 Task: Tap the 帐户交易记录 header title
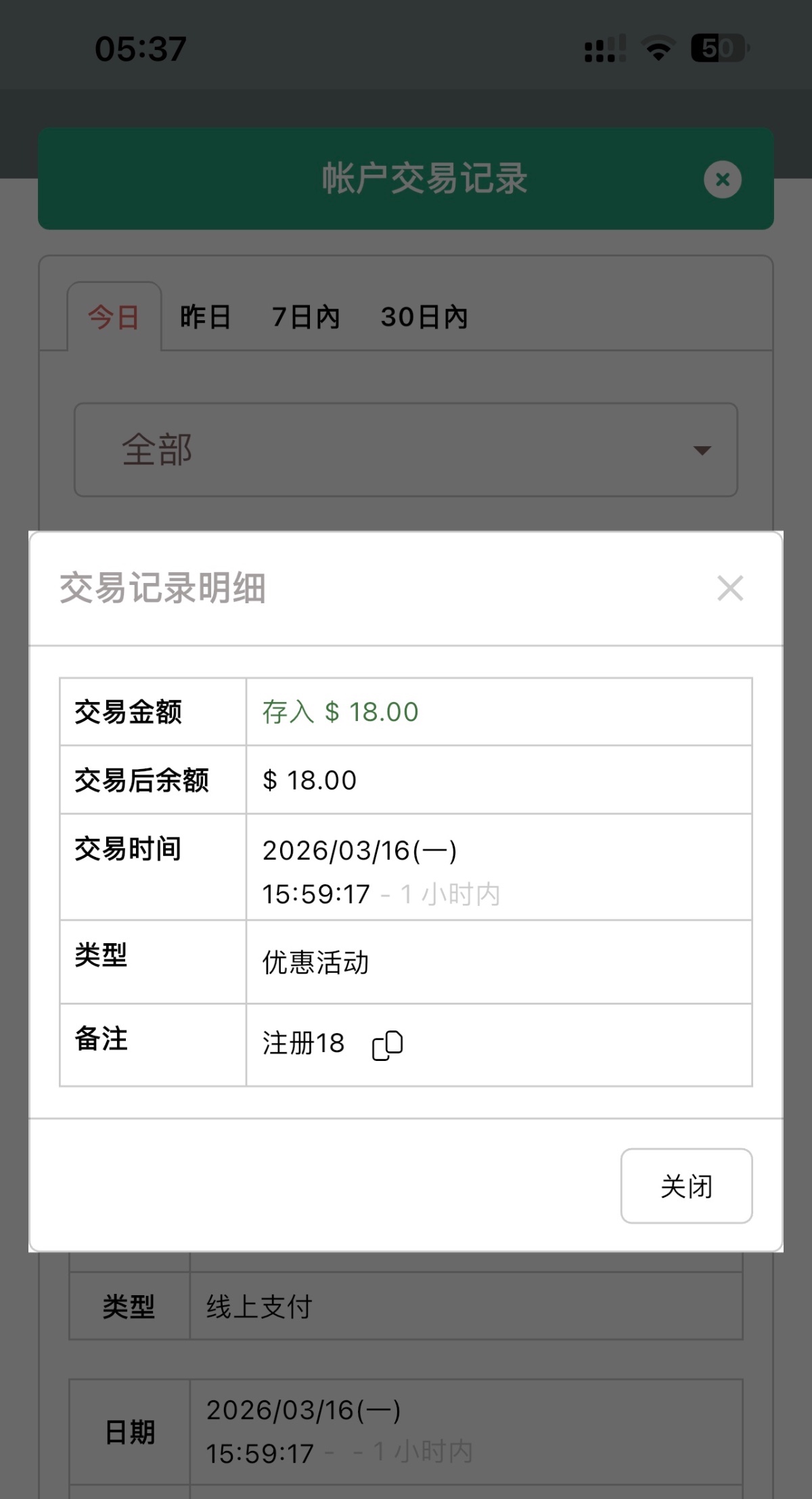pyautogui.click(x=424, y=179)
